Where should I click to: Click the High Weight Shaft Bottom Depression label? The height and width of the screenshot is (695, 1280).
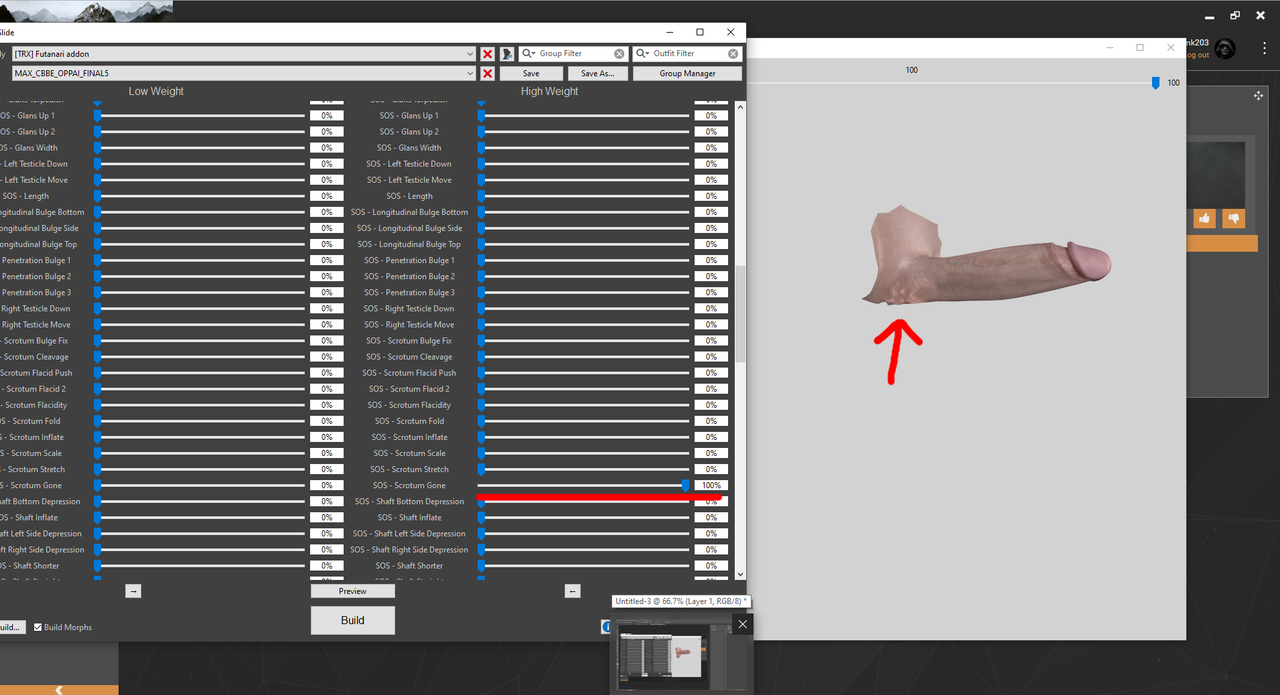(x=409, y=501)
